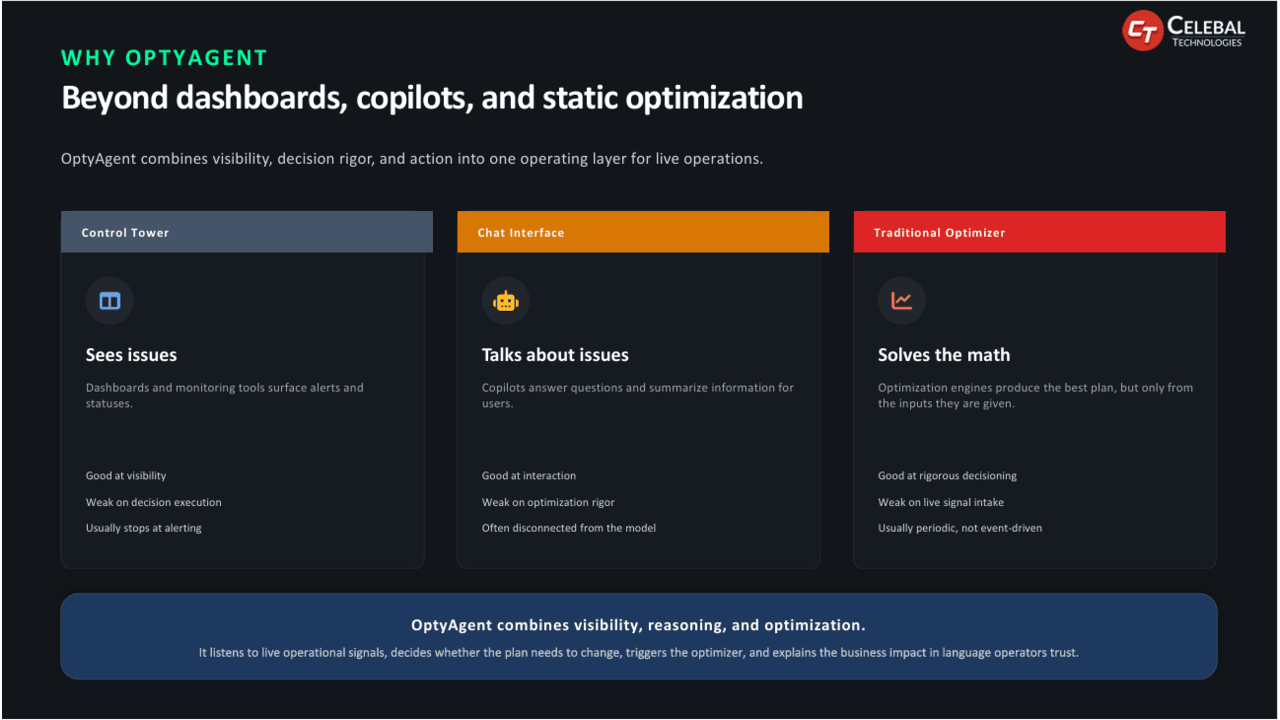Image resolution: width=1280 pixels, height=720 pixels.
Task: Click Good at rigorous decisioning line
Action: click(x=947, y=476)
